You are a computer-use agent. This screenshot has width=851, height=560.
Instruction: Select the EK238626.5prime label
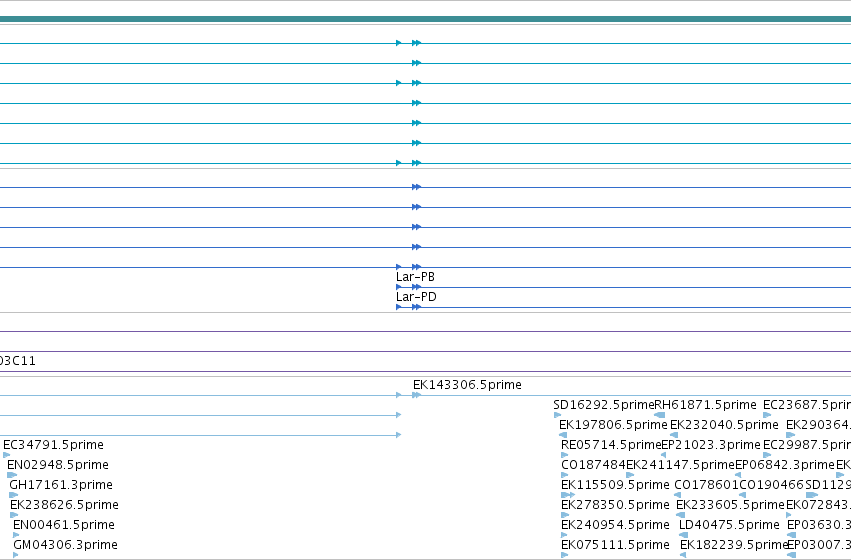coord(64,505)
